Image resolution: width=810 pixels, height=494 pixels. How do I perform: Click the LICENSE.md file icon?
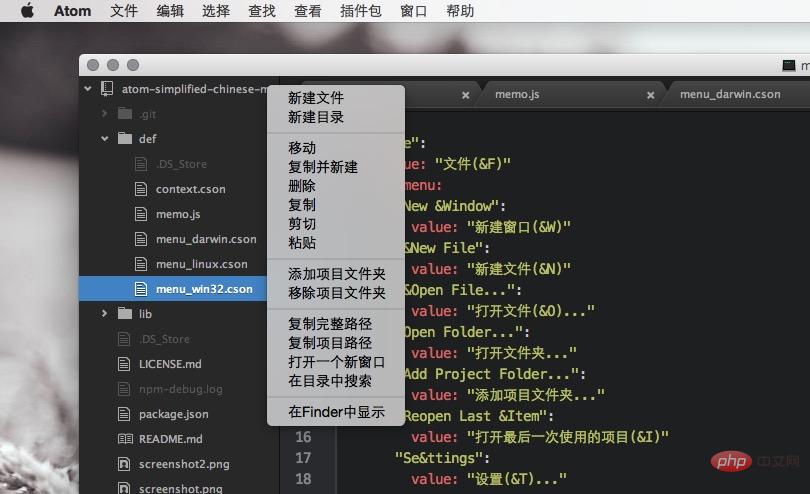click(124, 364)
